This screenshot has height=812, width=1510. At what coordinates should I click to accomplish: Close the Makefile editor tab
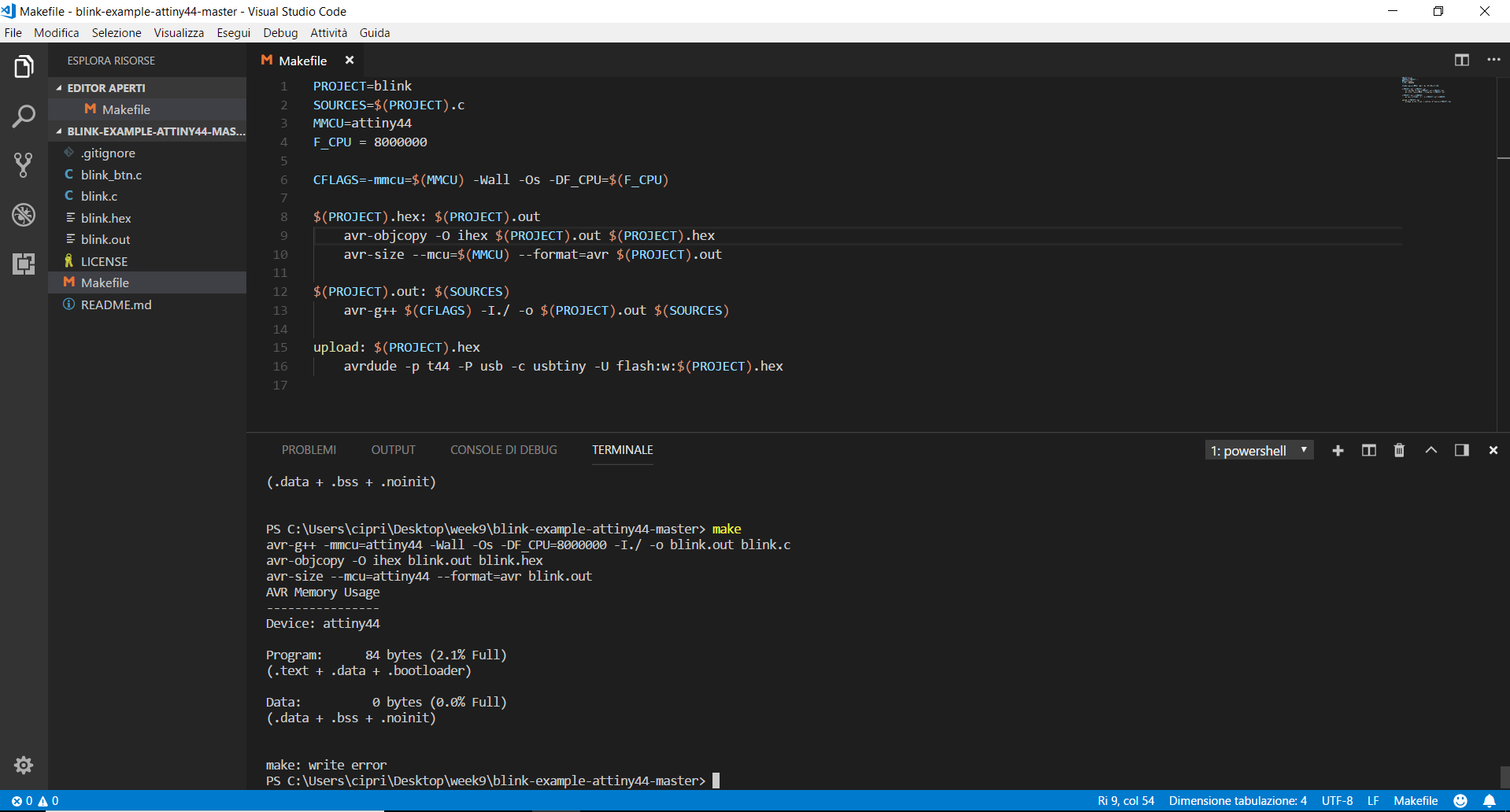coord(350,60)
